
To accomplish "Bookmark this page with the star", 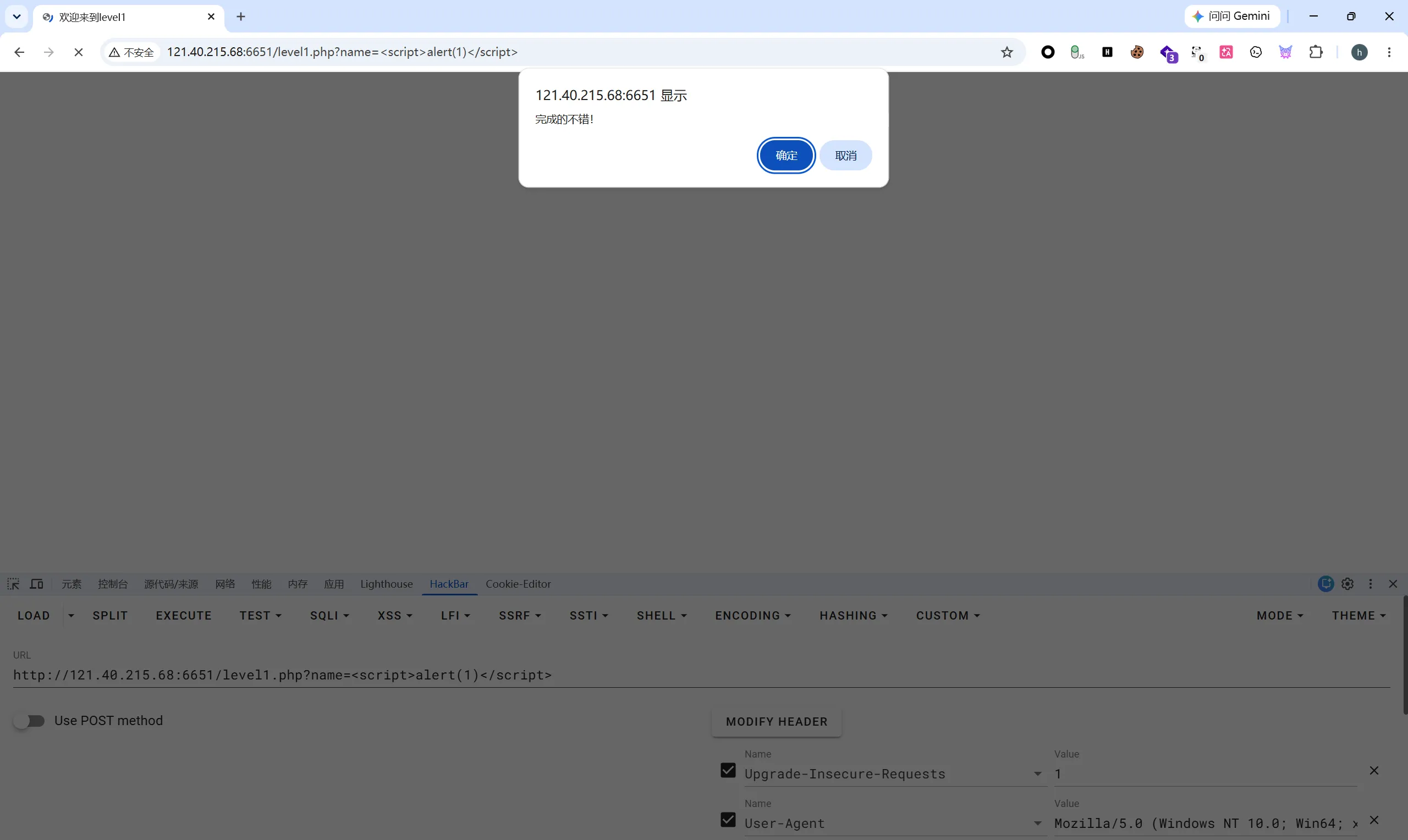I will [x=1007, y=52].
